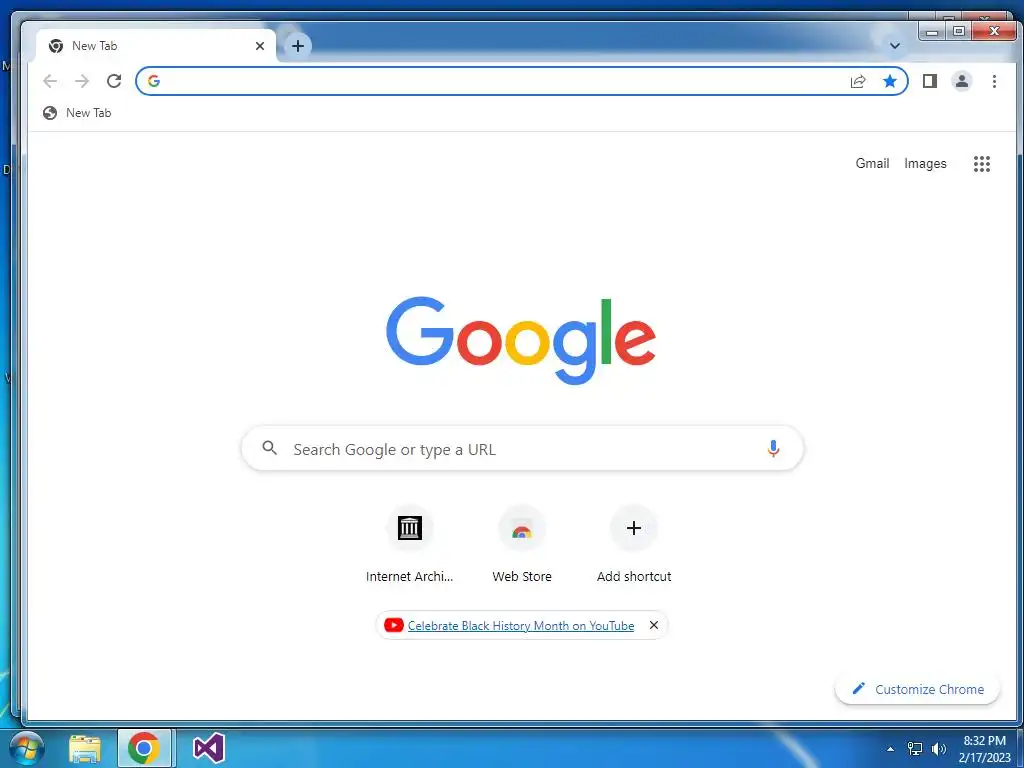
Task: Reload the page
Action: 114,81
